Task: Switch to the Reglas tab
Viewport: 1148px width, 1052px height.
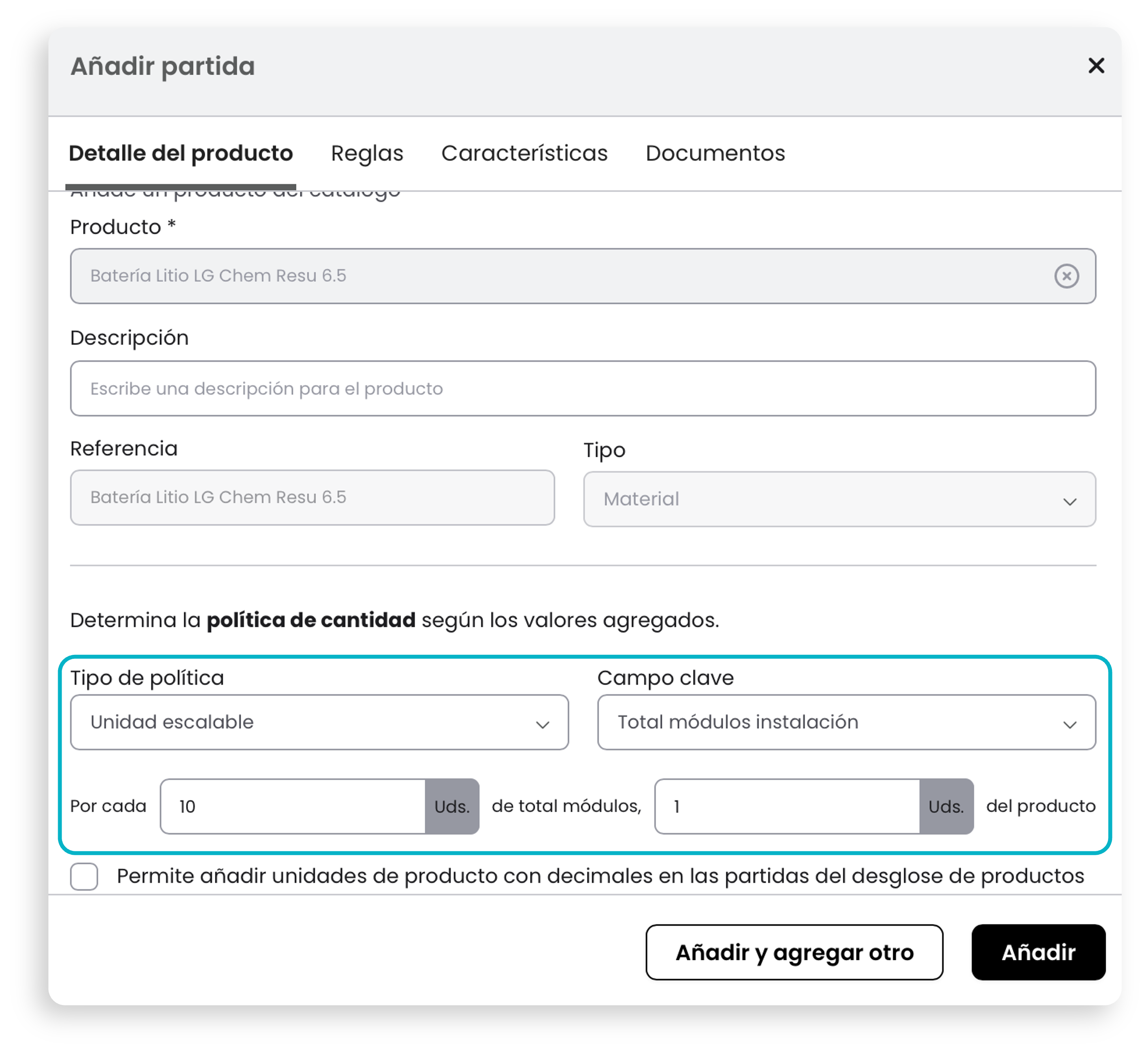Action: pos(367,153)
